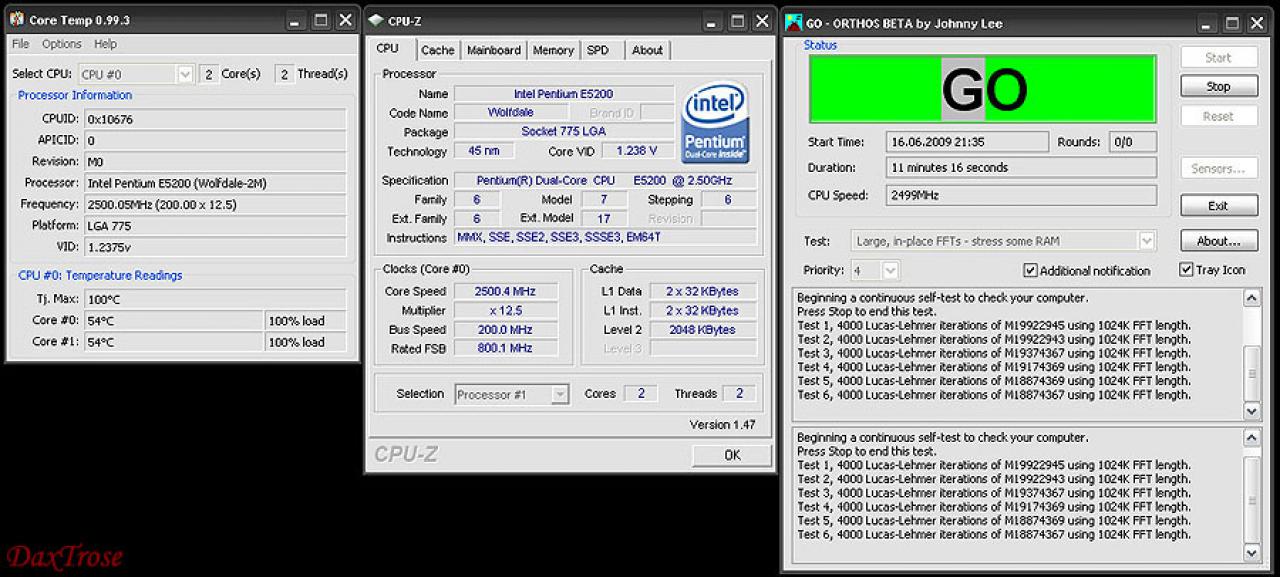Viewport: 1280px width, 577px height.
Task: Minimize the CPU-Z window
Action: 712,20
